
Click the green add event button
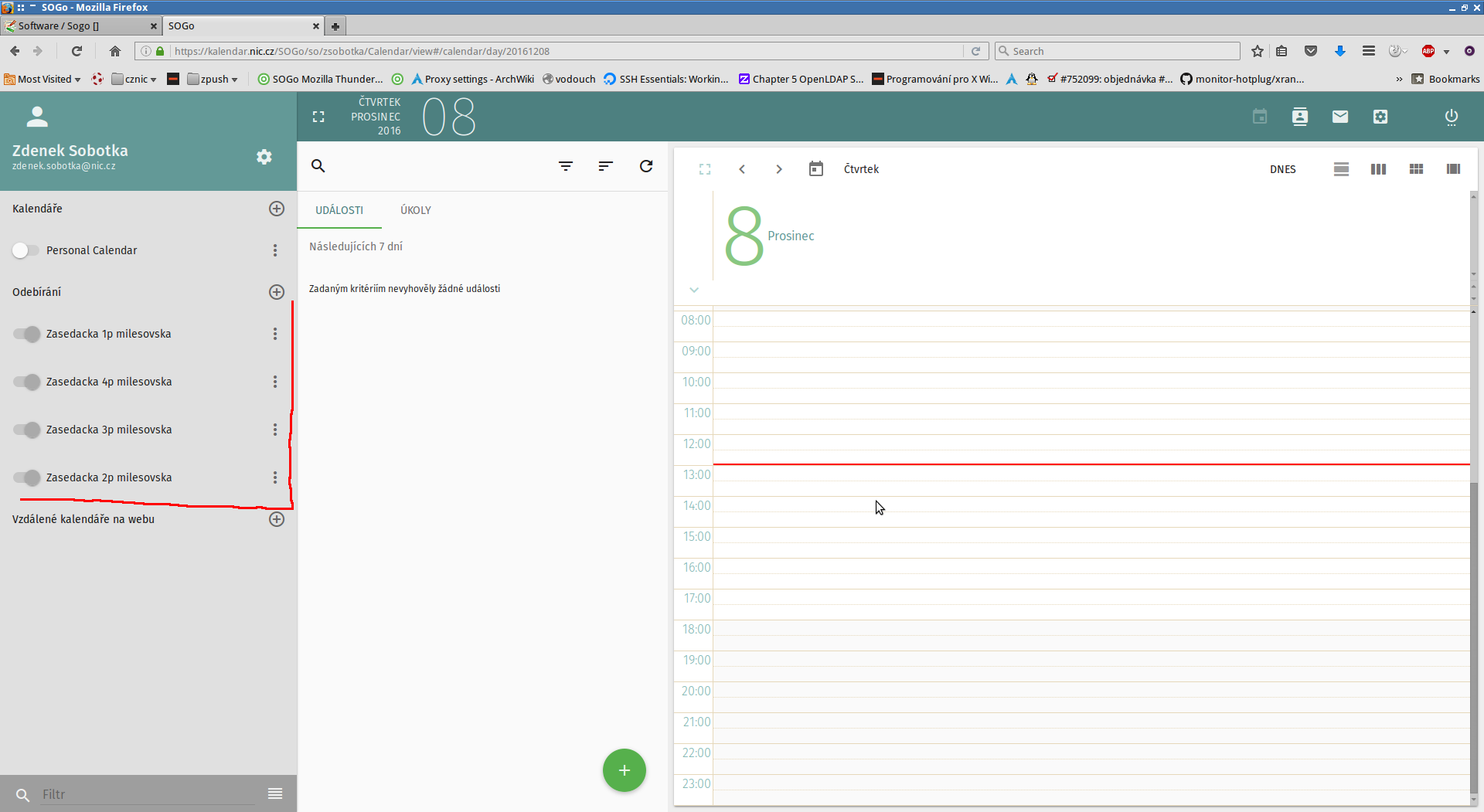(624, 770)
